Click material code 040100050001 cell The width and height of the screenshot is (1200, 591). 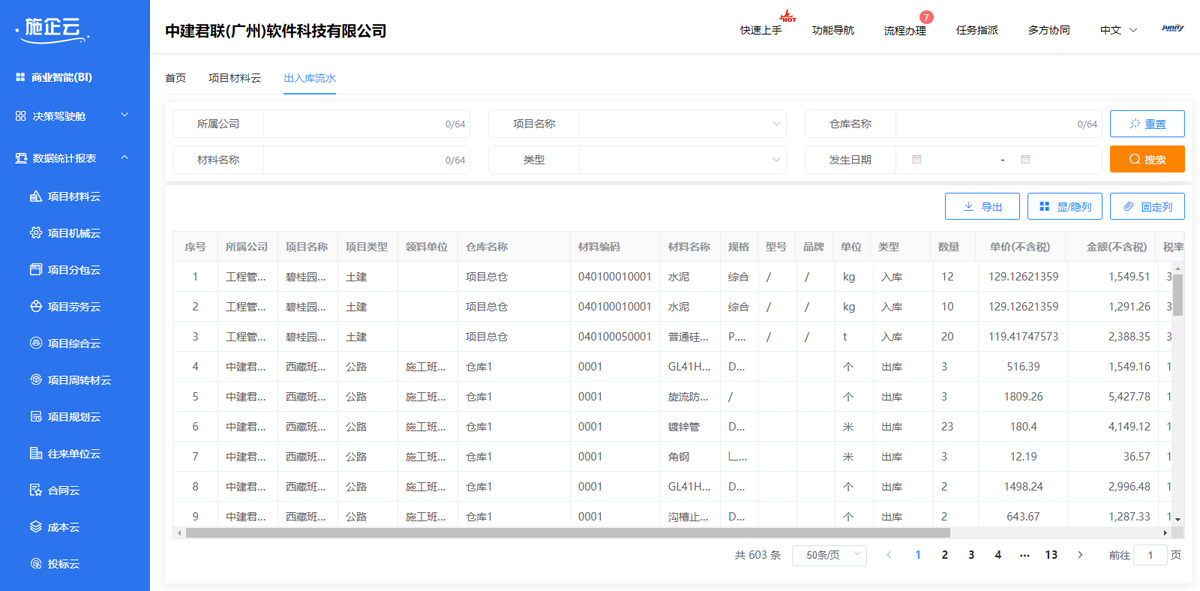pyautogui.click(x=615, y=337)
